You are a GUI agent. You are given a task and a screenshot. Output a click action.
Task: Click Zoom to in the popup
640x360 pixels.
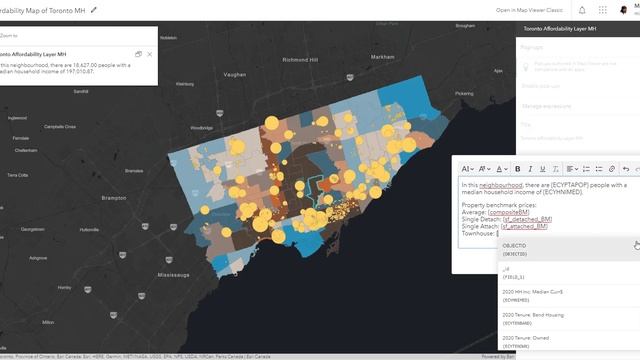[x=9, y=36]
